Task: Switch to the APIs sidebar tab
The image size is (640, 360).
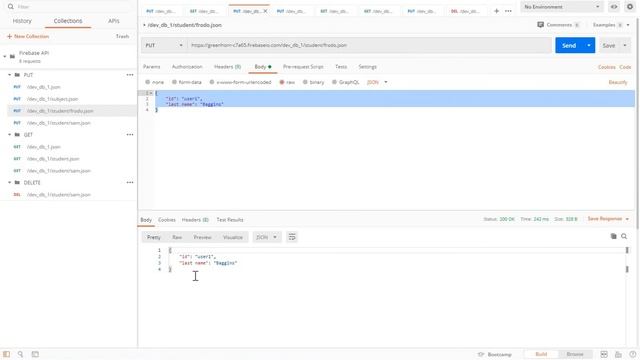Action: (113, 21)
